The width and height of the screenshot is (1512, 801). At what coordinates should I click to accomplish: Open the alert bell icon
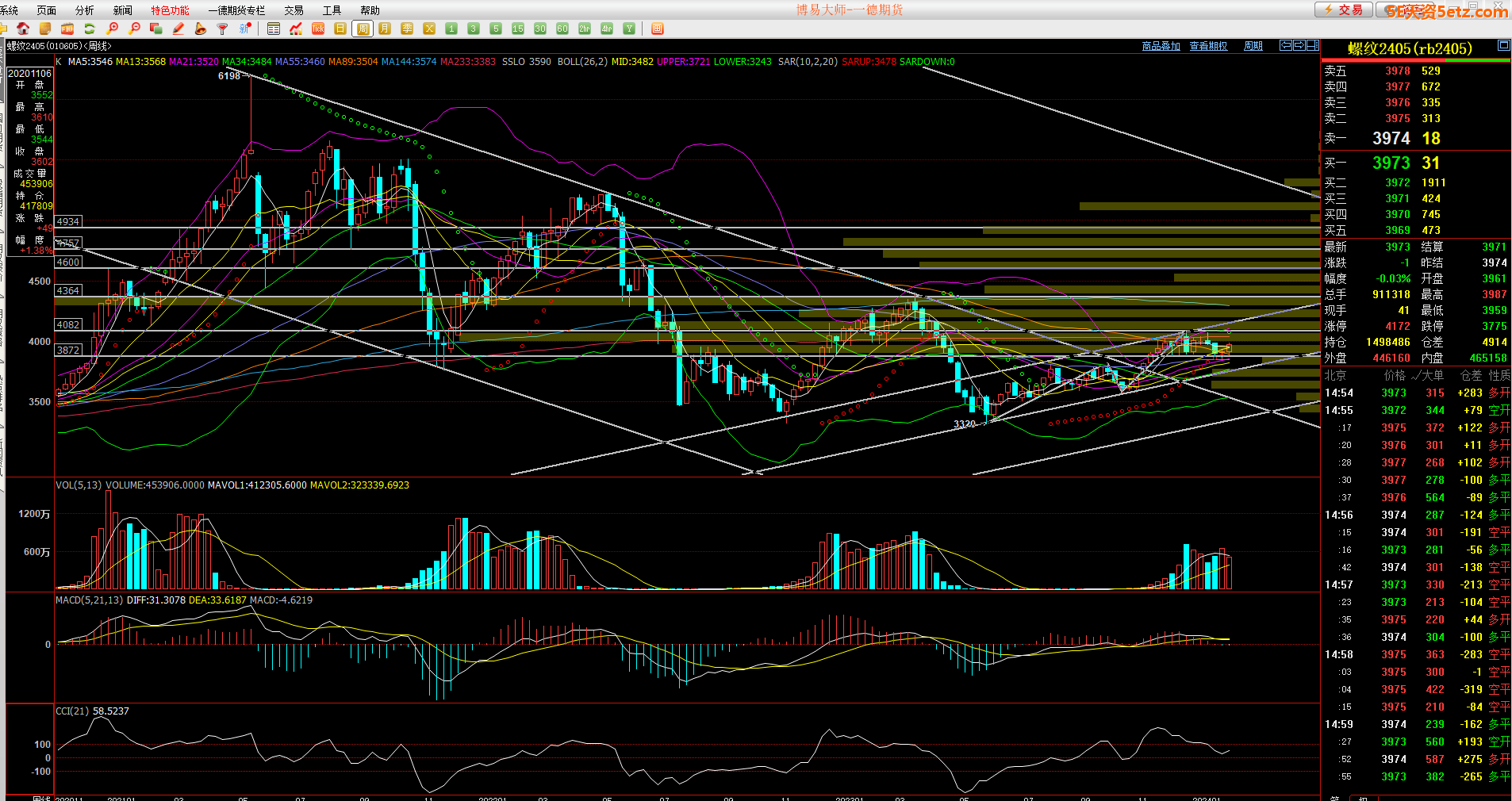[201, 29]
